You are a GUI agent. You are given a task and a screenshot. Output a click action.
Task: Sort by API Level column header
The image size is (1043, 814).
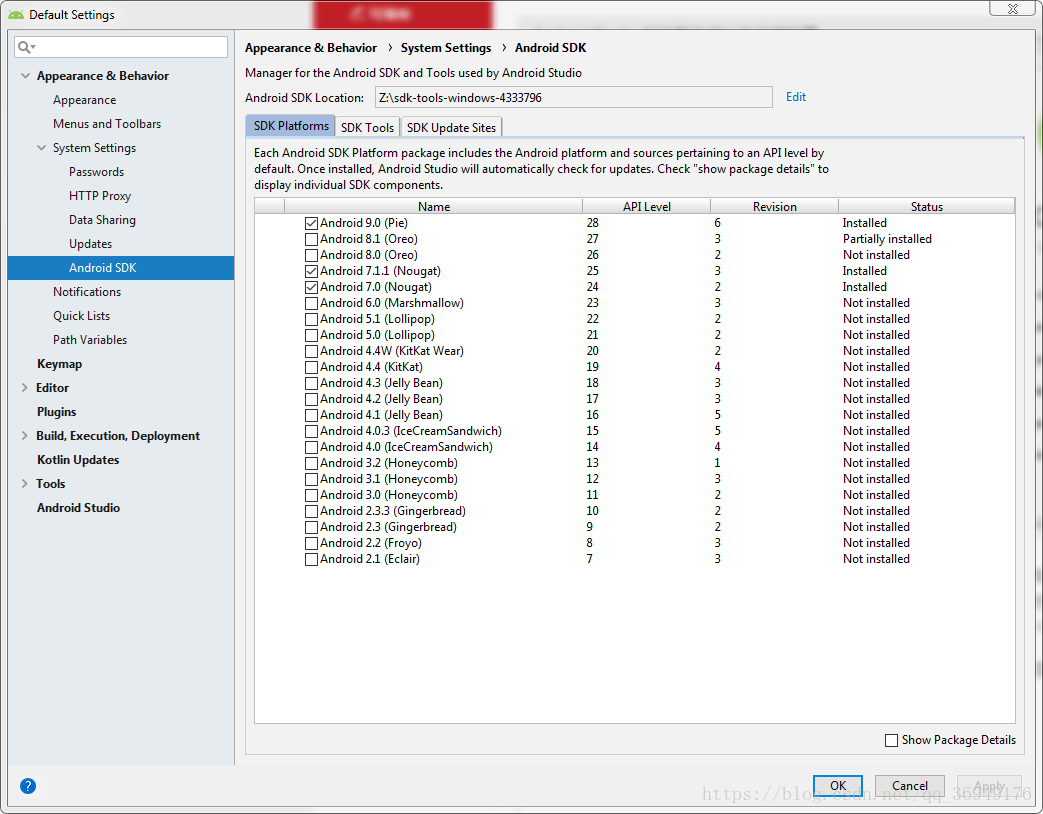[x=647, y=206]
